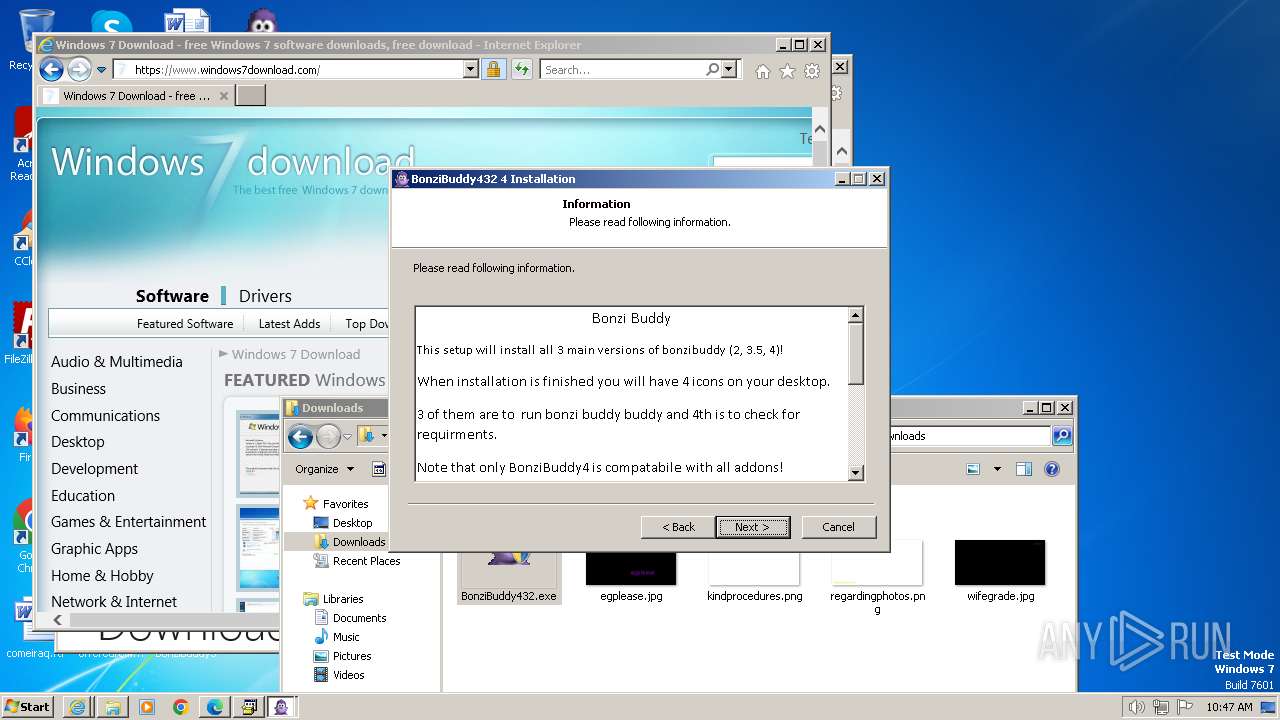Screen dimensions: 1280x720
Task: Open the Windows Start menu
Action: click(x=27, y=706)
